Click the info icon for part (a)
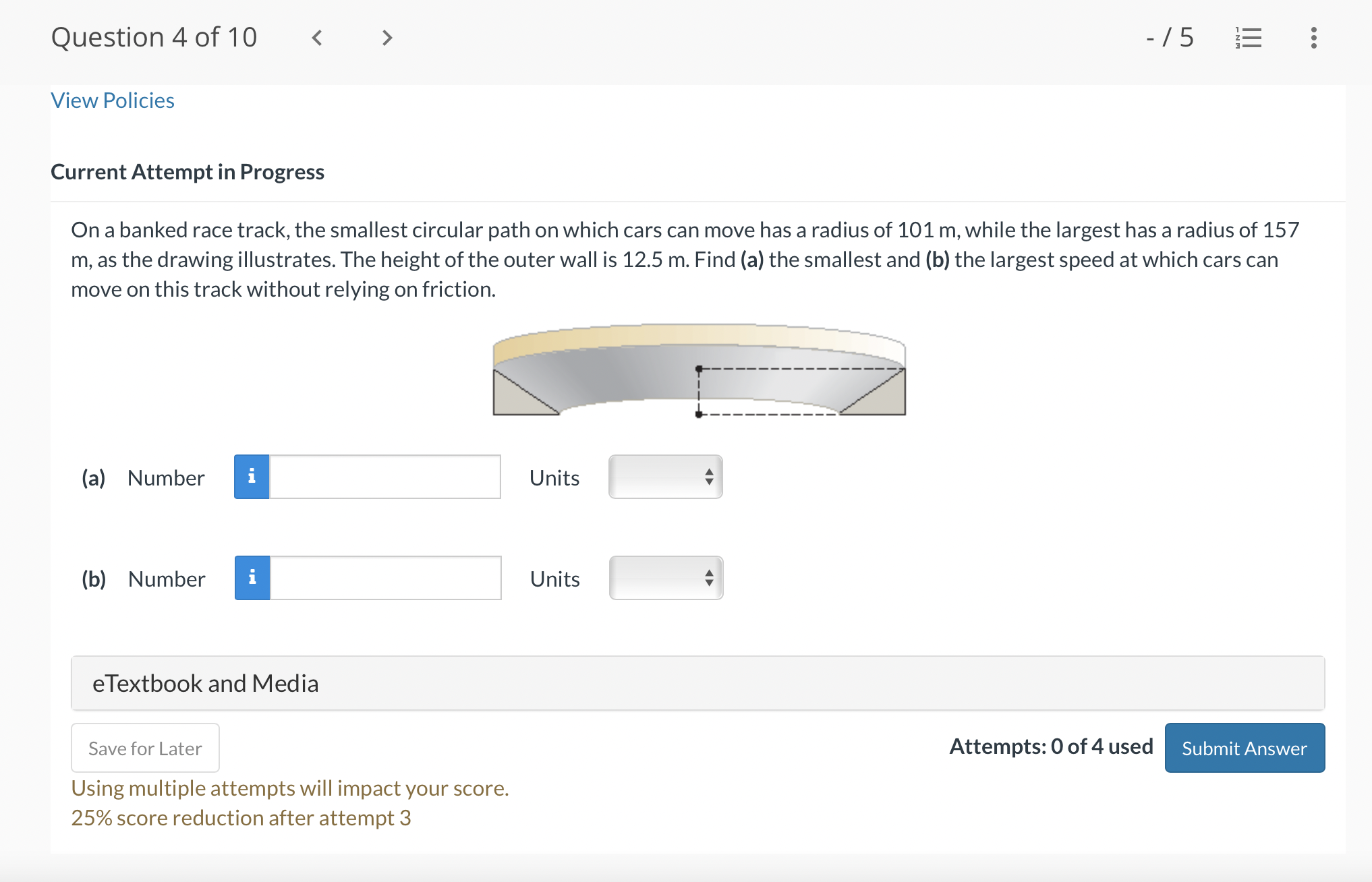Viewport: 1372px width, 882px height. [252, 477]
